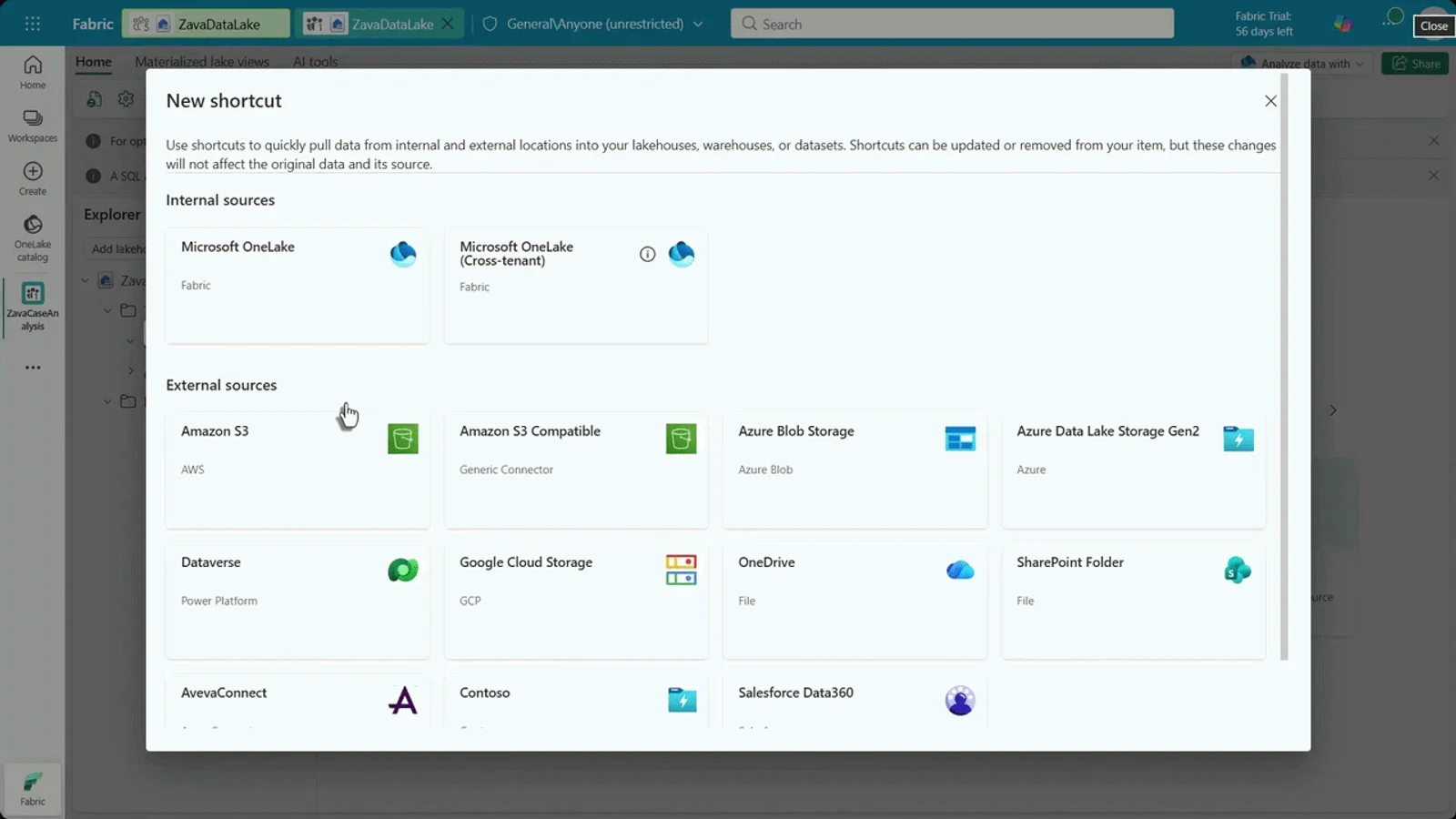Select ZavaCaseAnalysis in left sidebar
This screenshot has width=1456, height=819.
tap(33, 307)
